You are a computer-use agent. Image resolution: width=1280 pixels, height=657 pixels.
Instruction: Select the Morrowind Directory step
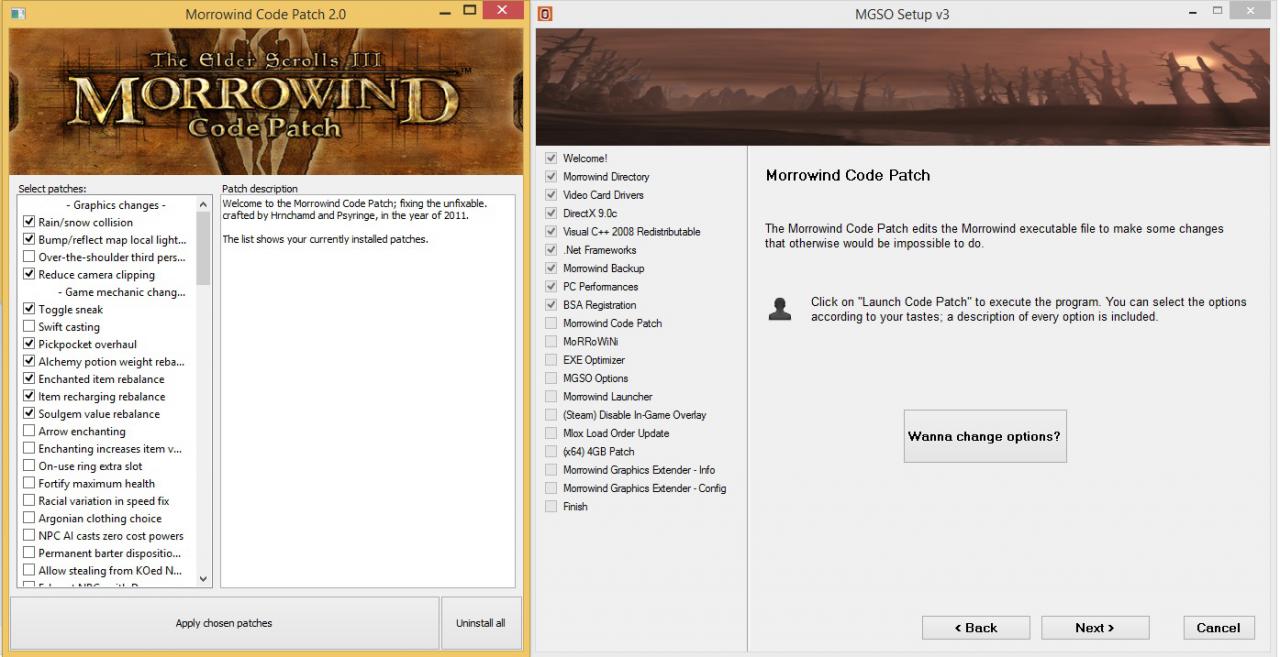pos(597,177)
